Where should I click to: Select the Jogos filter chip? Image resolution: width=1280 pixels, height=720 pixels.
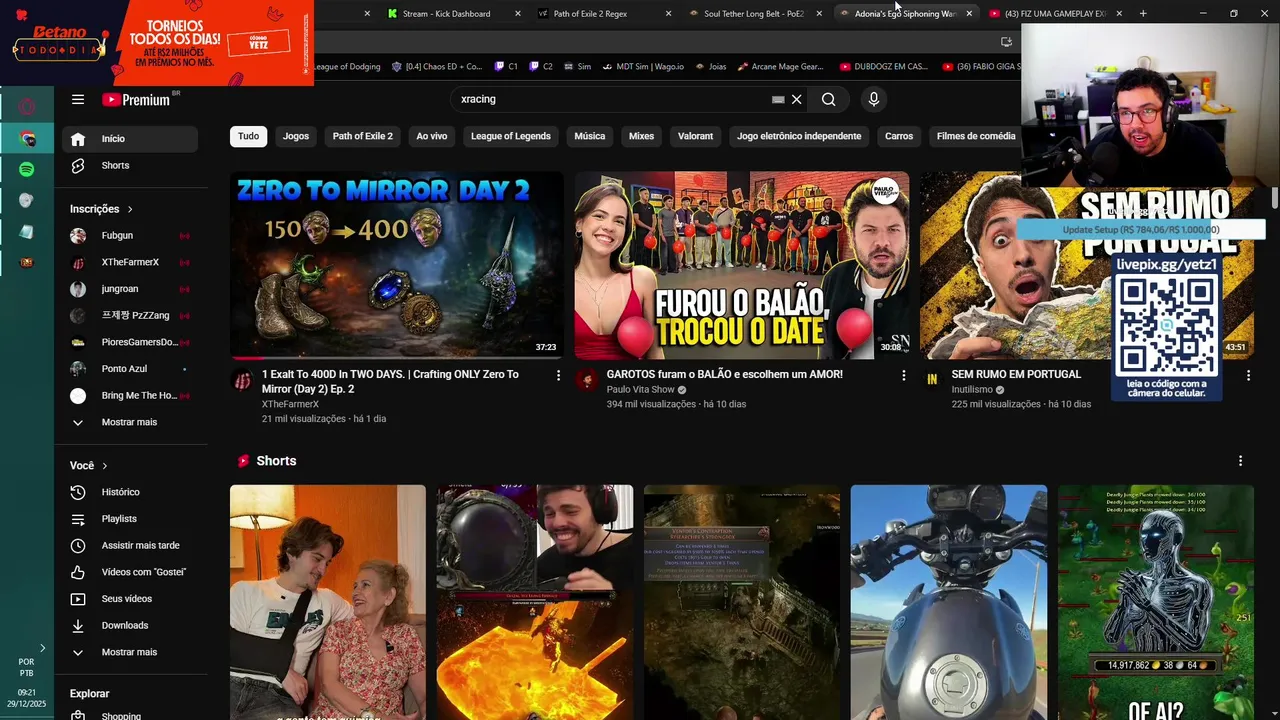click(x=296, y=136)
